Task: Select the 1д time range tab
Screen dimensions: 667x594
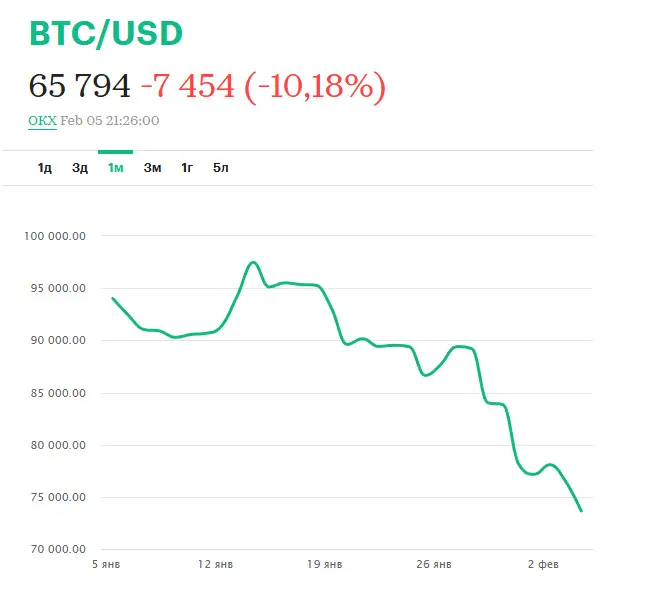Action: 44,167
